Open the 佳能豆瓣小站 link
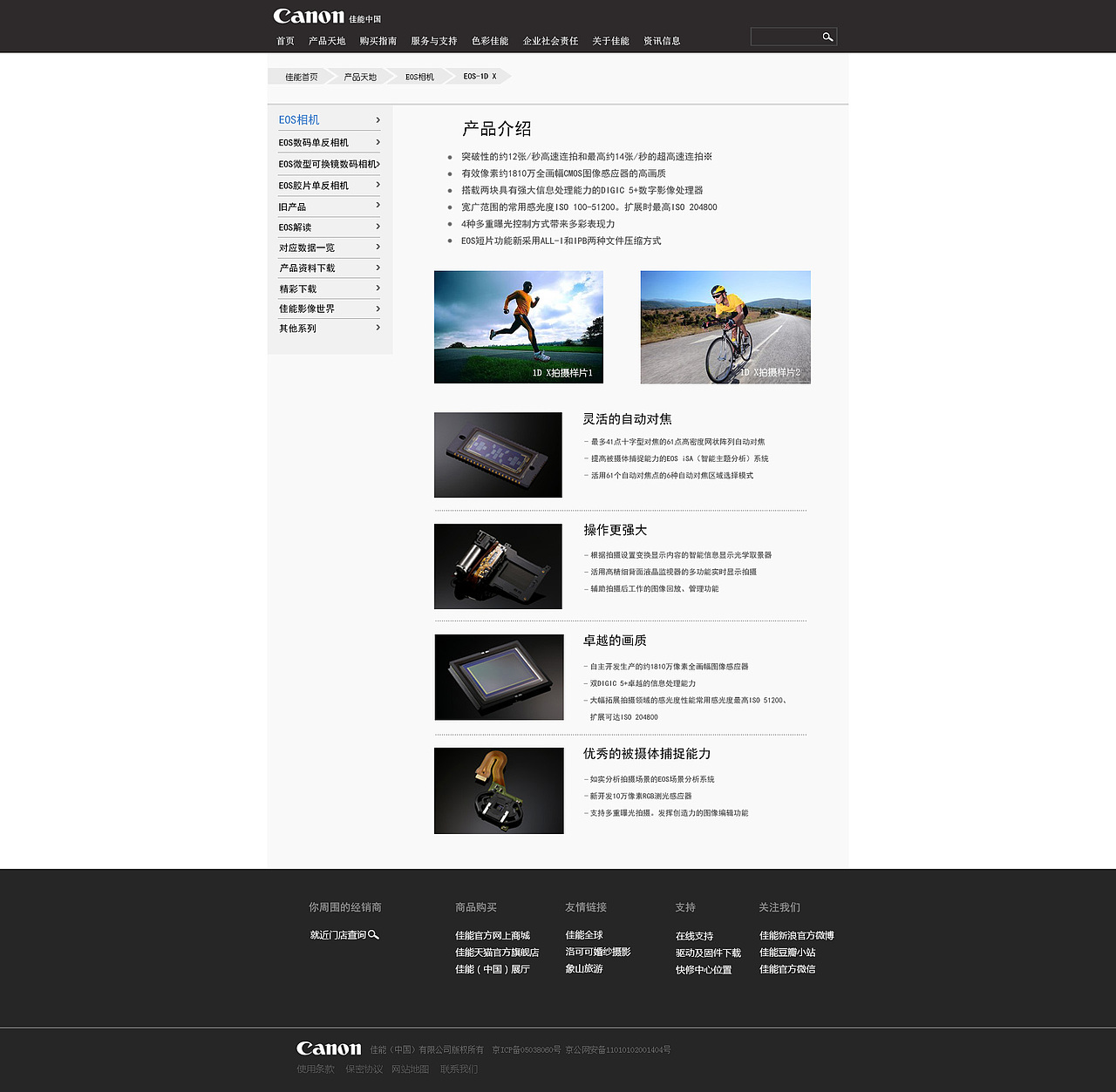 click(787, 953)
